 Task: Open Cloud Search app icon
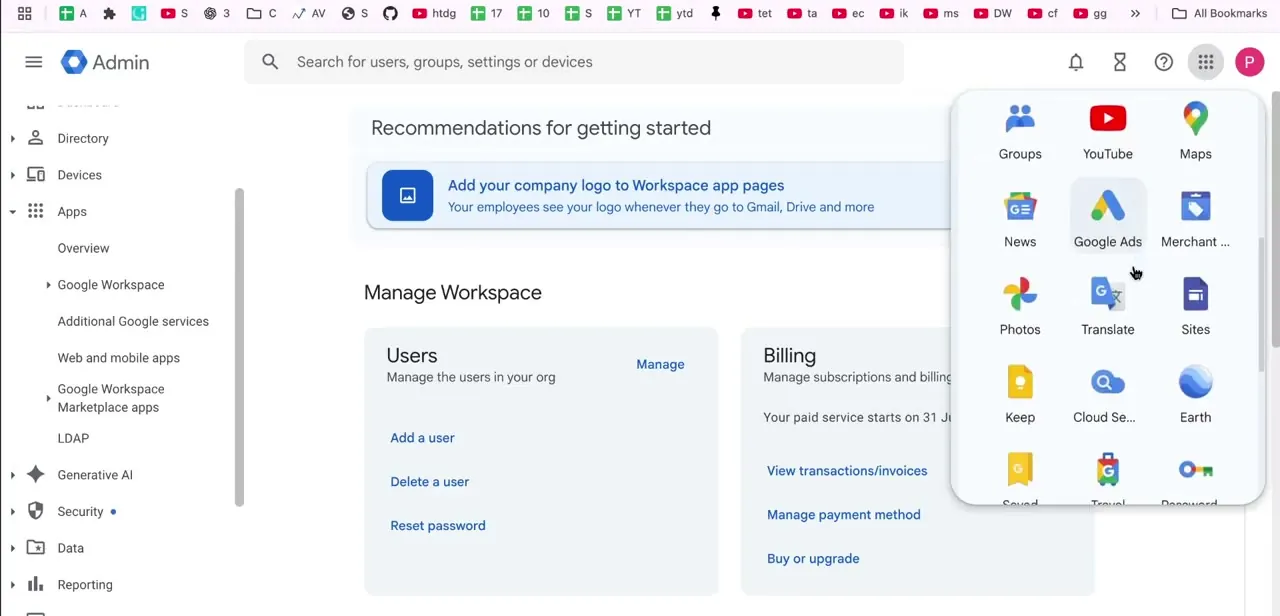[1107, 396]
